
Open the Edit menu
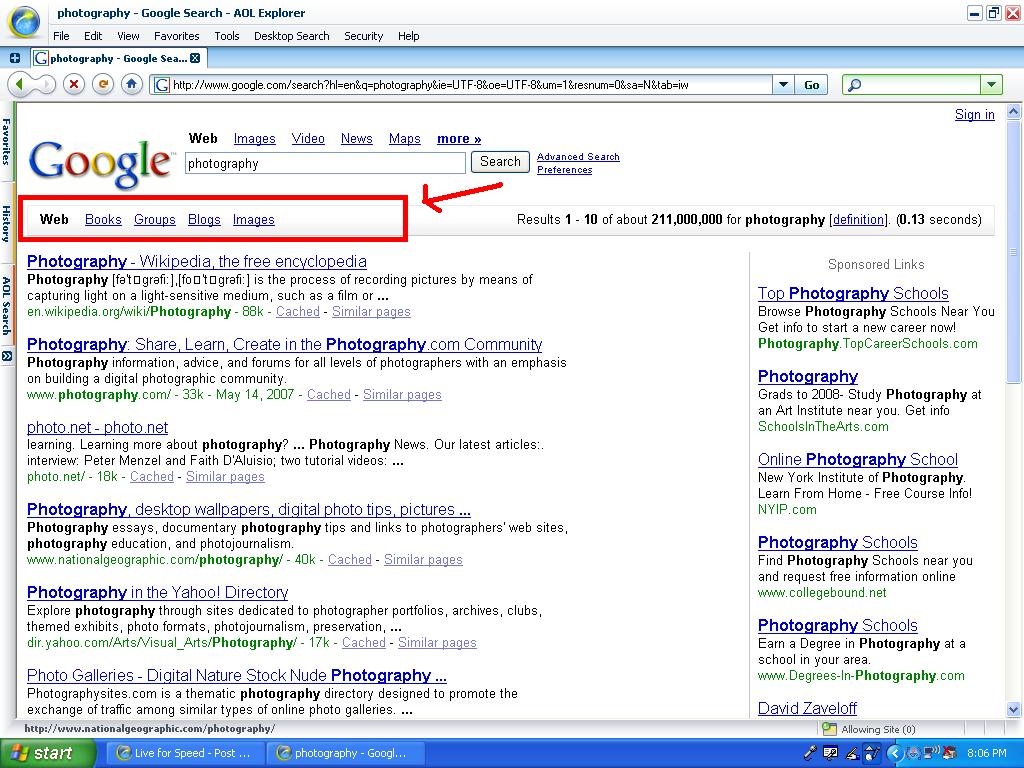(x=93, y=36)
